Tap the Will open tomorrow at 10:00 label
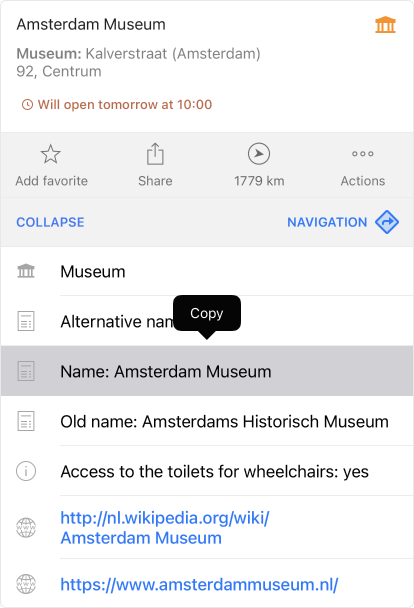 [125, 105]
